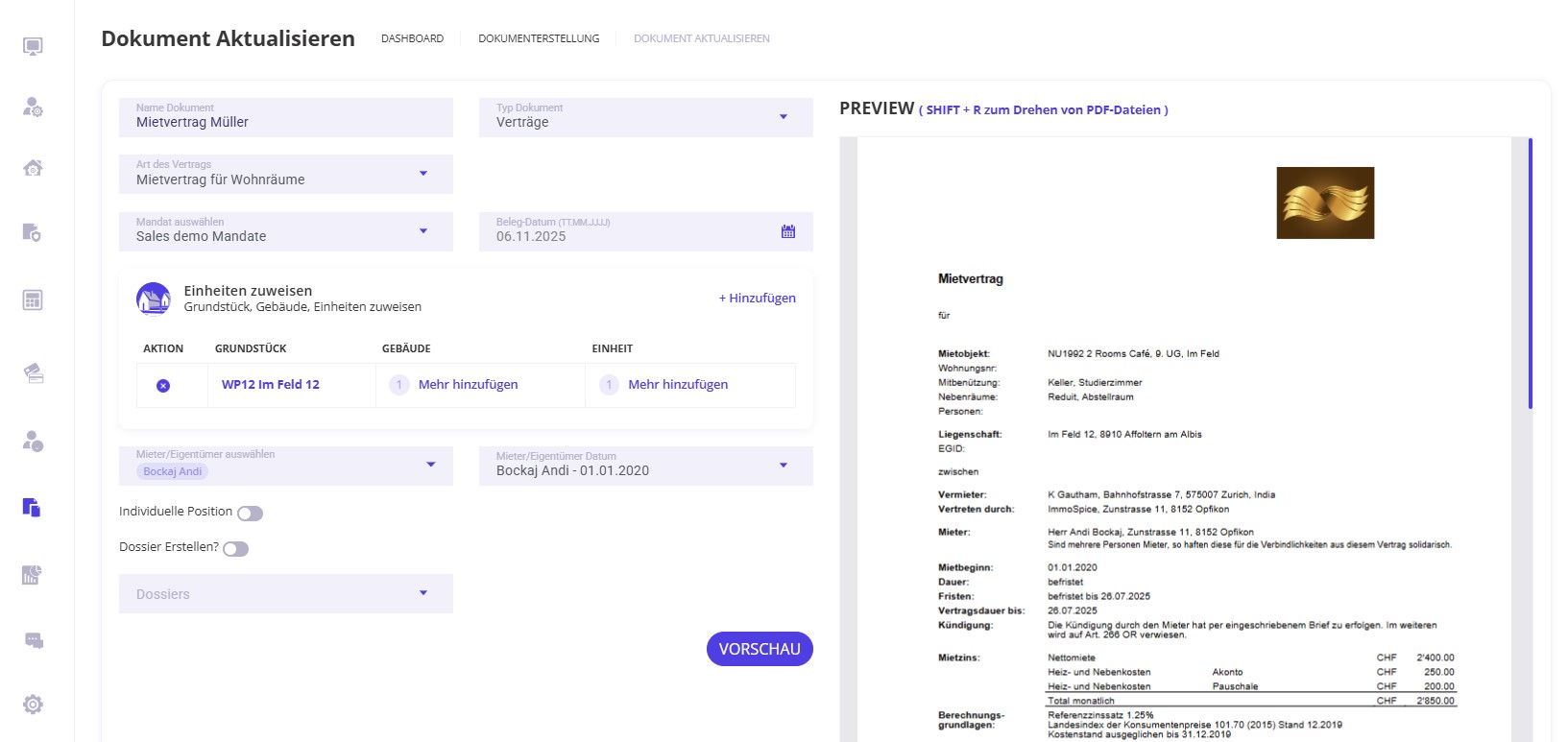Screen dimensions: 1568x742
Task: Toggle the Individuelle Position switch
Action: click(250, 514)
